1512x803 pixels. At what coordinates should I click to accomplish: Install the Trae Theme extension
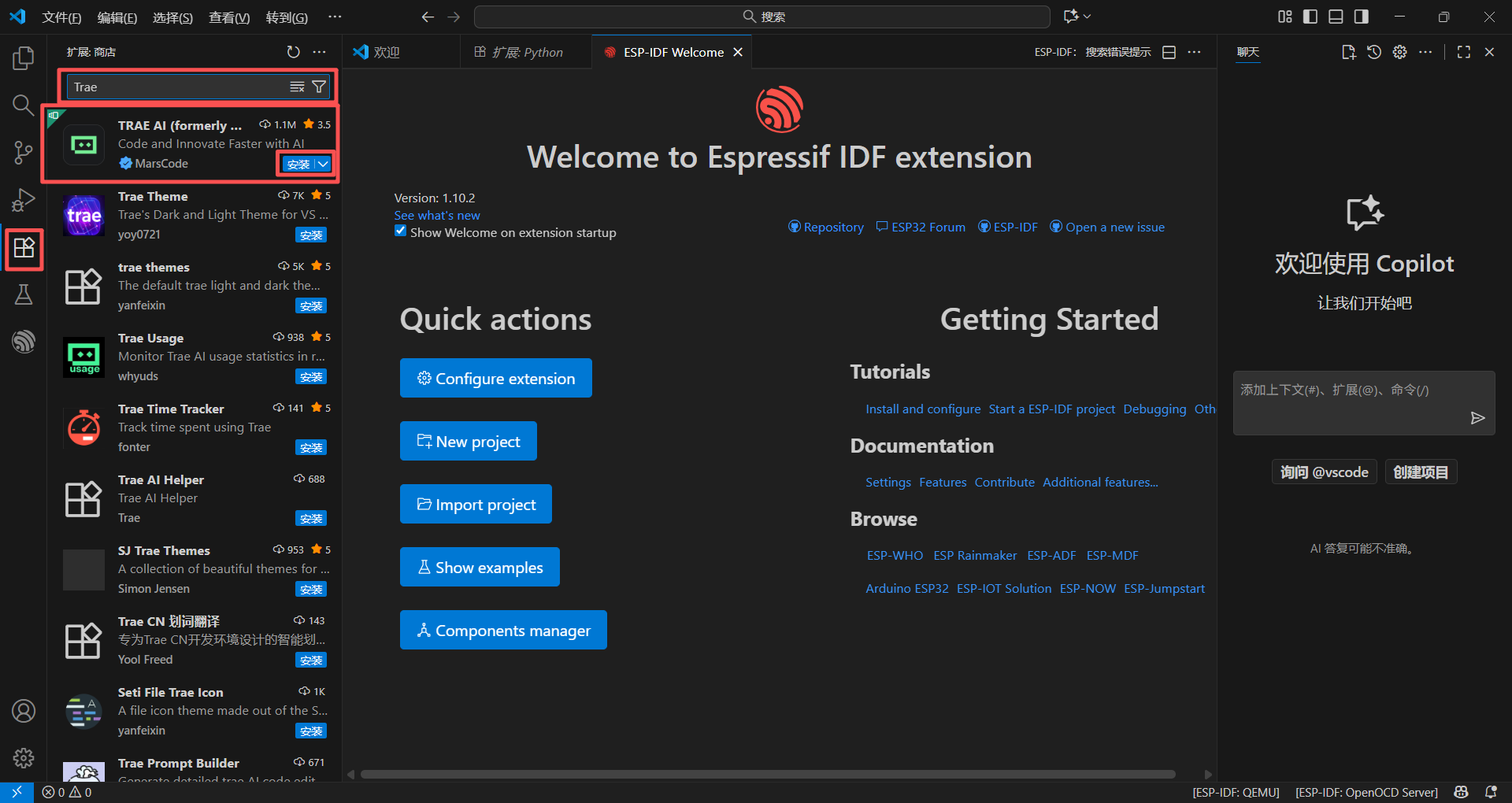[x=311, y=235]
